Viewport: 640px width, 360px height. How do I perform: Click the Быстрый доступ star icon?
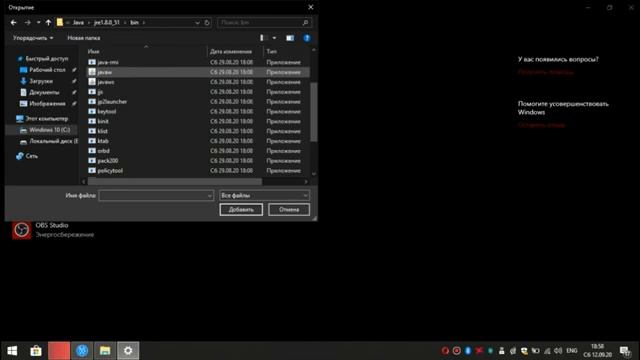[x=20, y=59]
